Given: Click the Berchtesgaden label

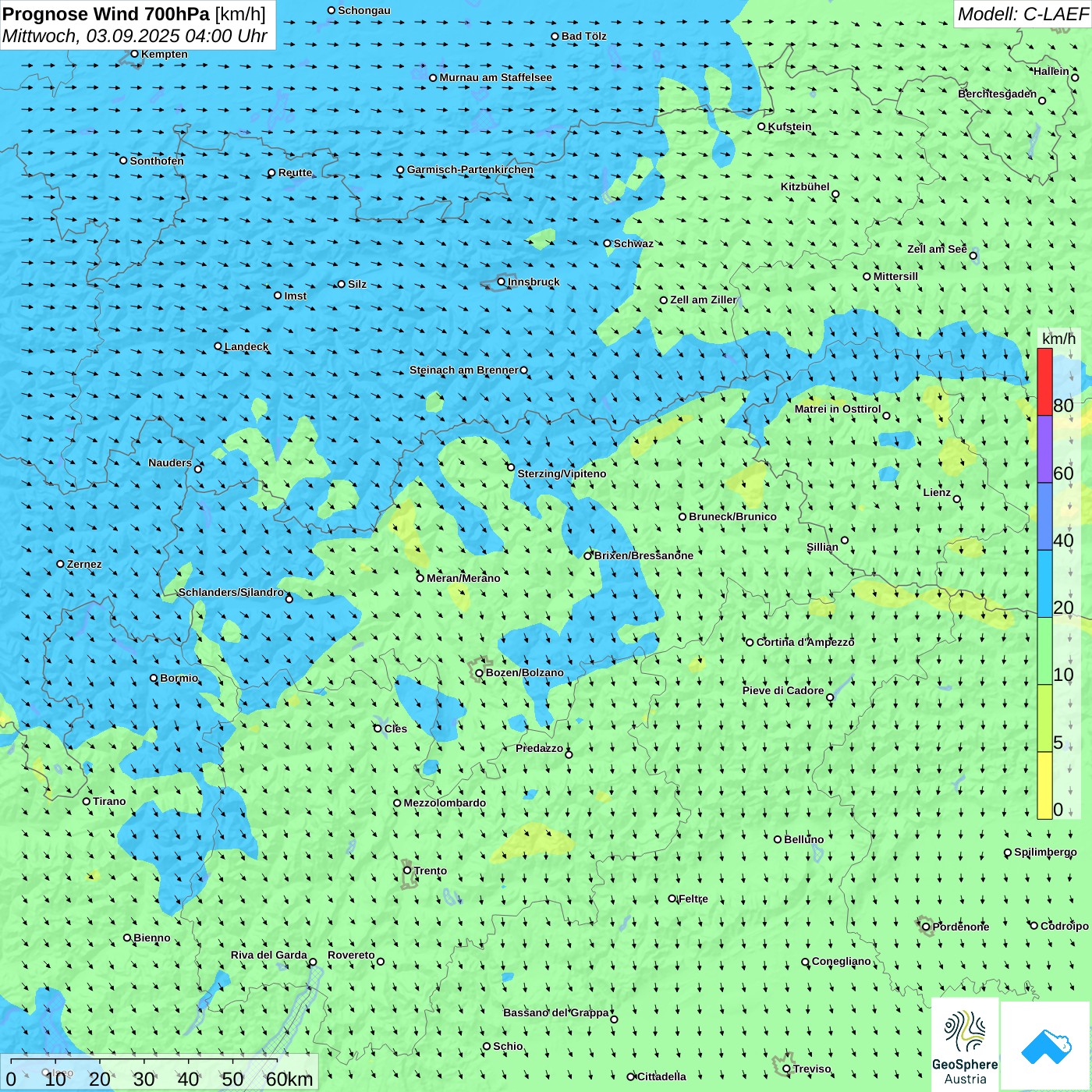Looking at the screenshot, I should [x=997, y=94].
